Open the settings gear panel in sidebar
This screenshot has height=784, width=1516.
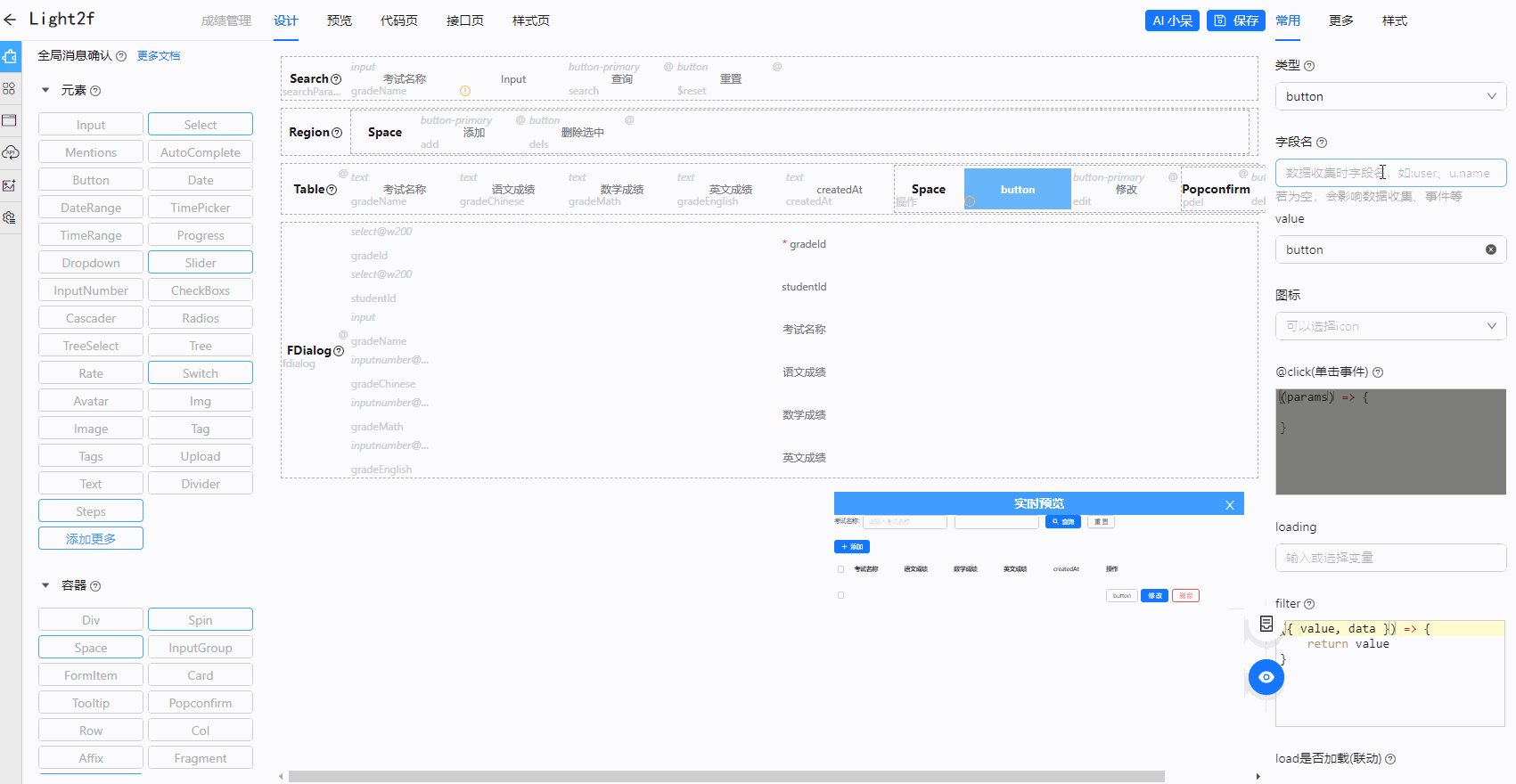(x=10, y=217)
